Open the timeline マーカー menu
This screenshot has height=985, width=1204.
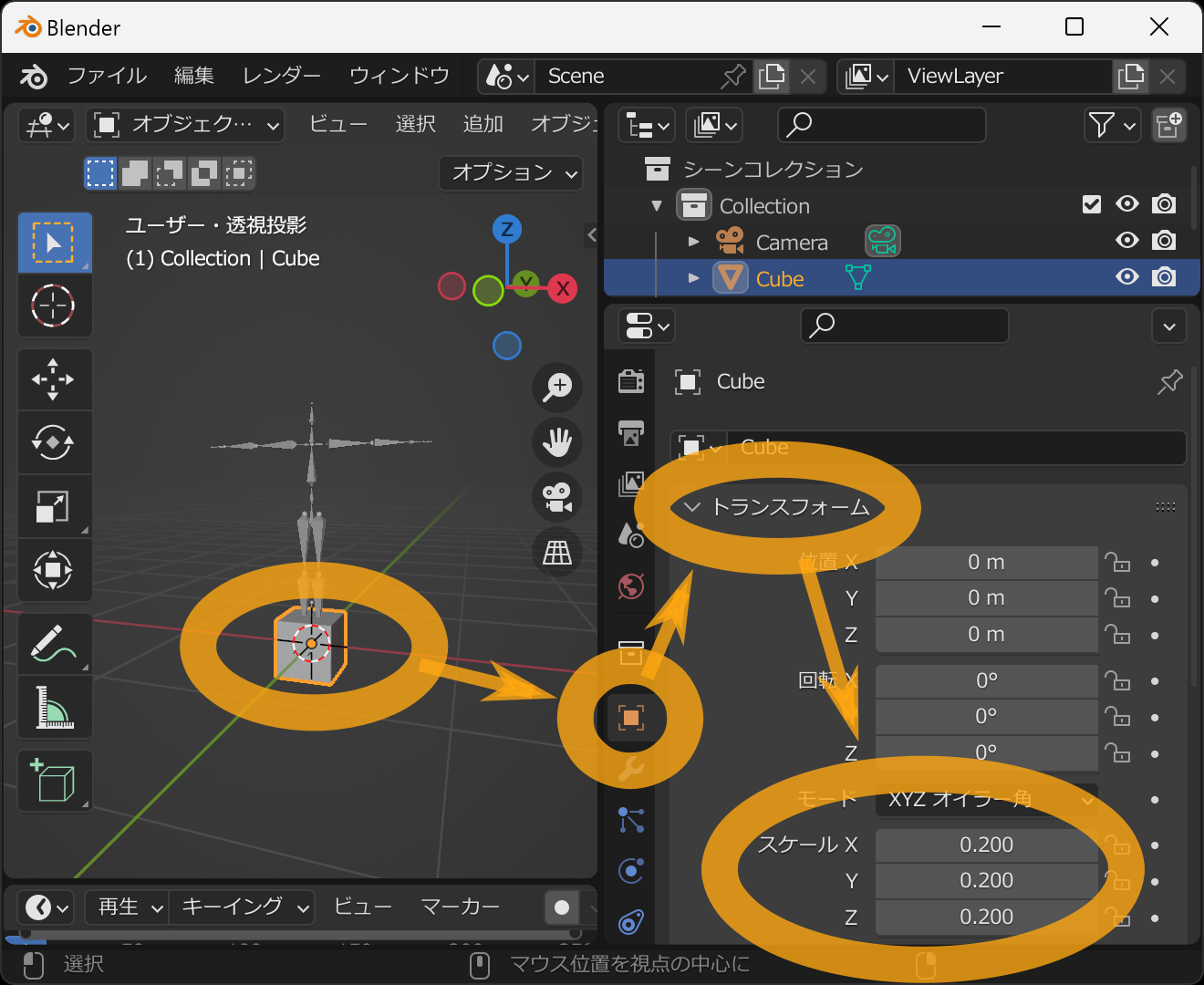(461, 907)
